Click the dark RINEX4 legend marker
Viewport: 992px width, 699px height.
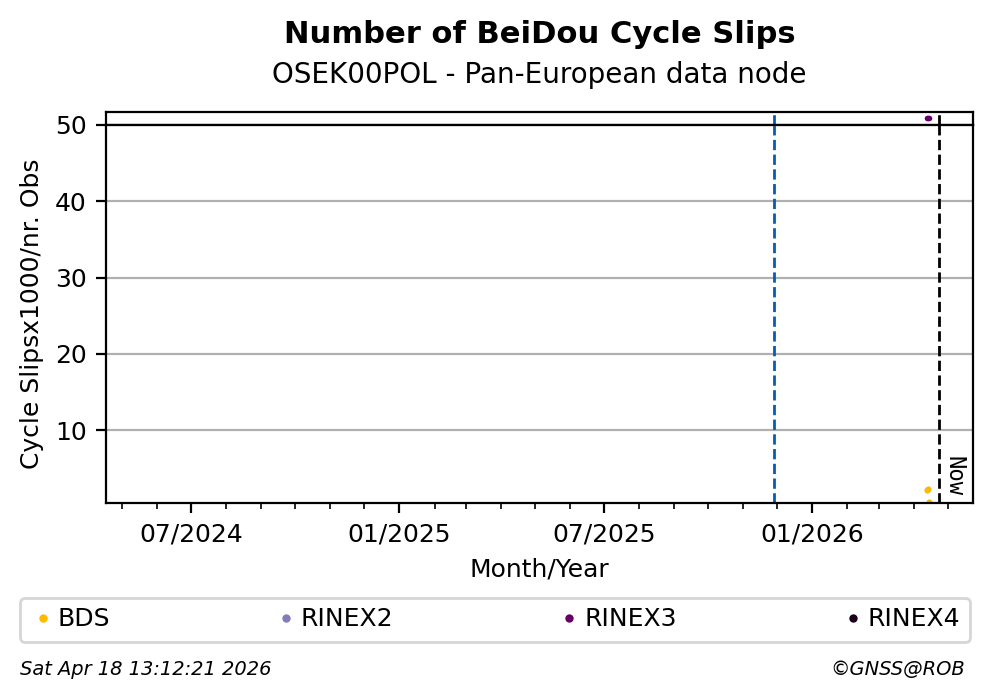tap(853, 618)
